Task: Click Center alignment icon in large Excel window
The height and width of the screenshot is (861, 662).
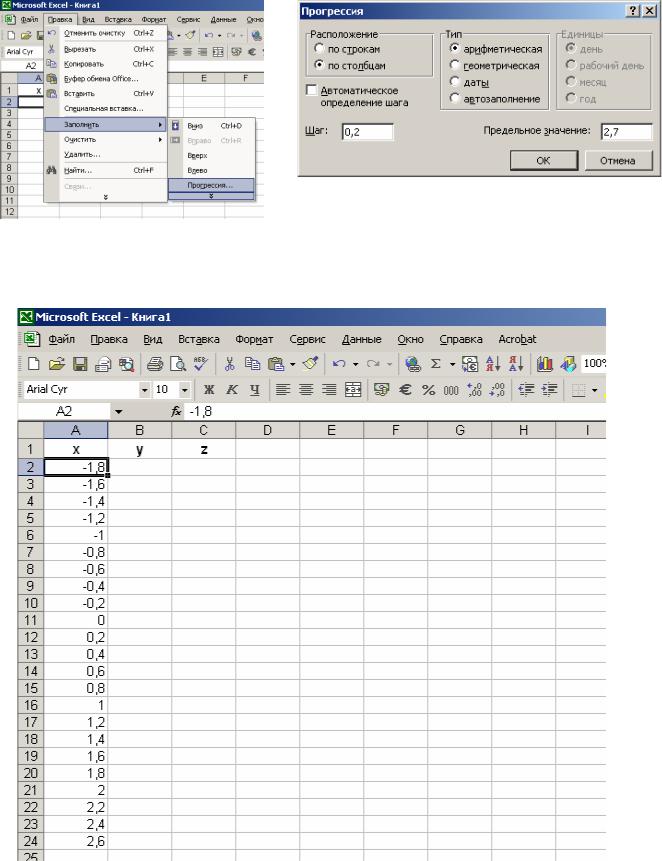Action: pyautogui.click(x=306, y=390)
